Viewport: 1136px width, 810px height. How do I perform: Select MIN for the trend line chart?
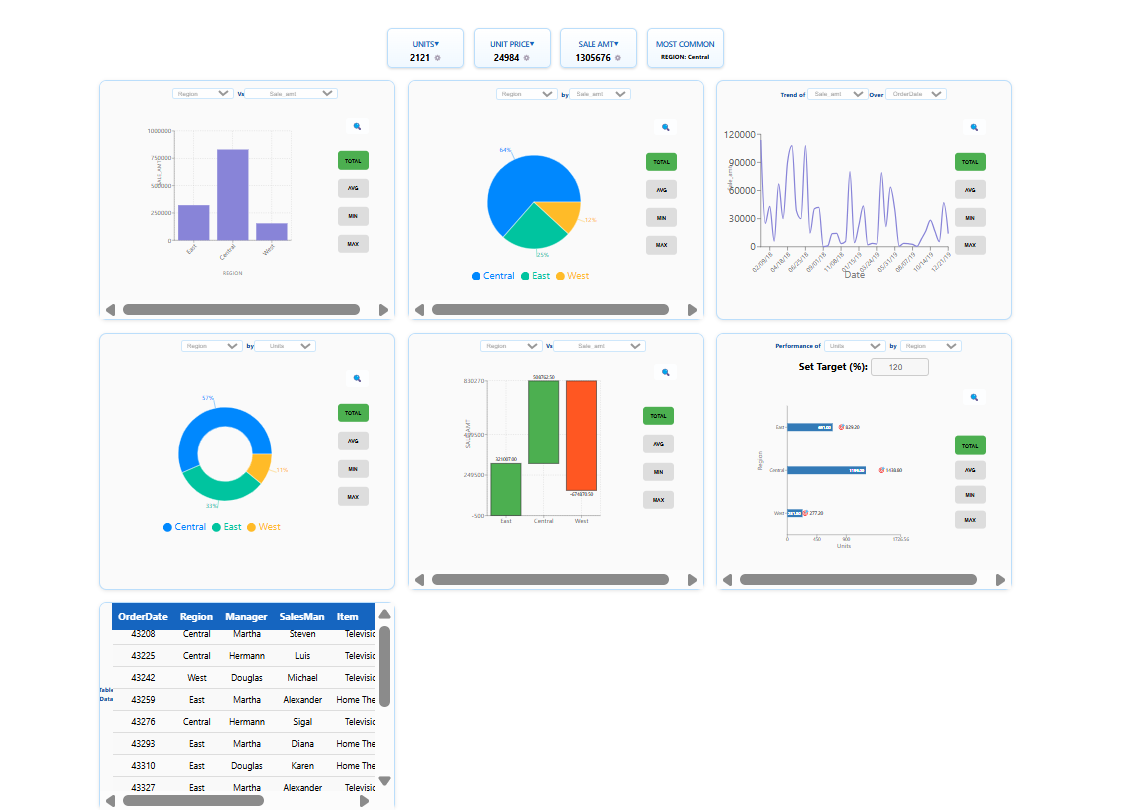[x=970, y=217]
